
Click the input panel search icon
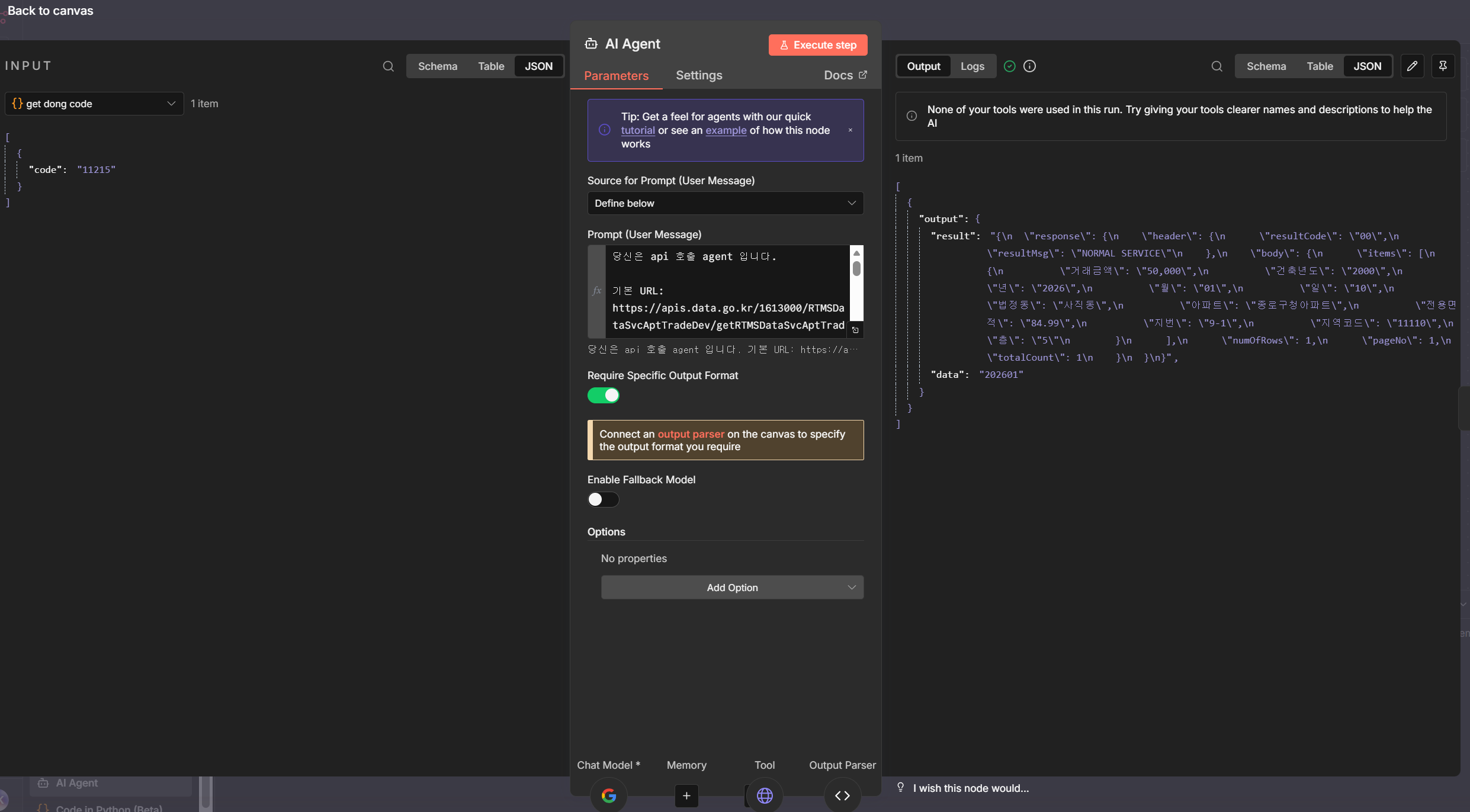pyautogui.click(x=388, y=66)
